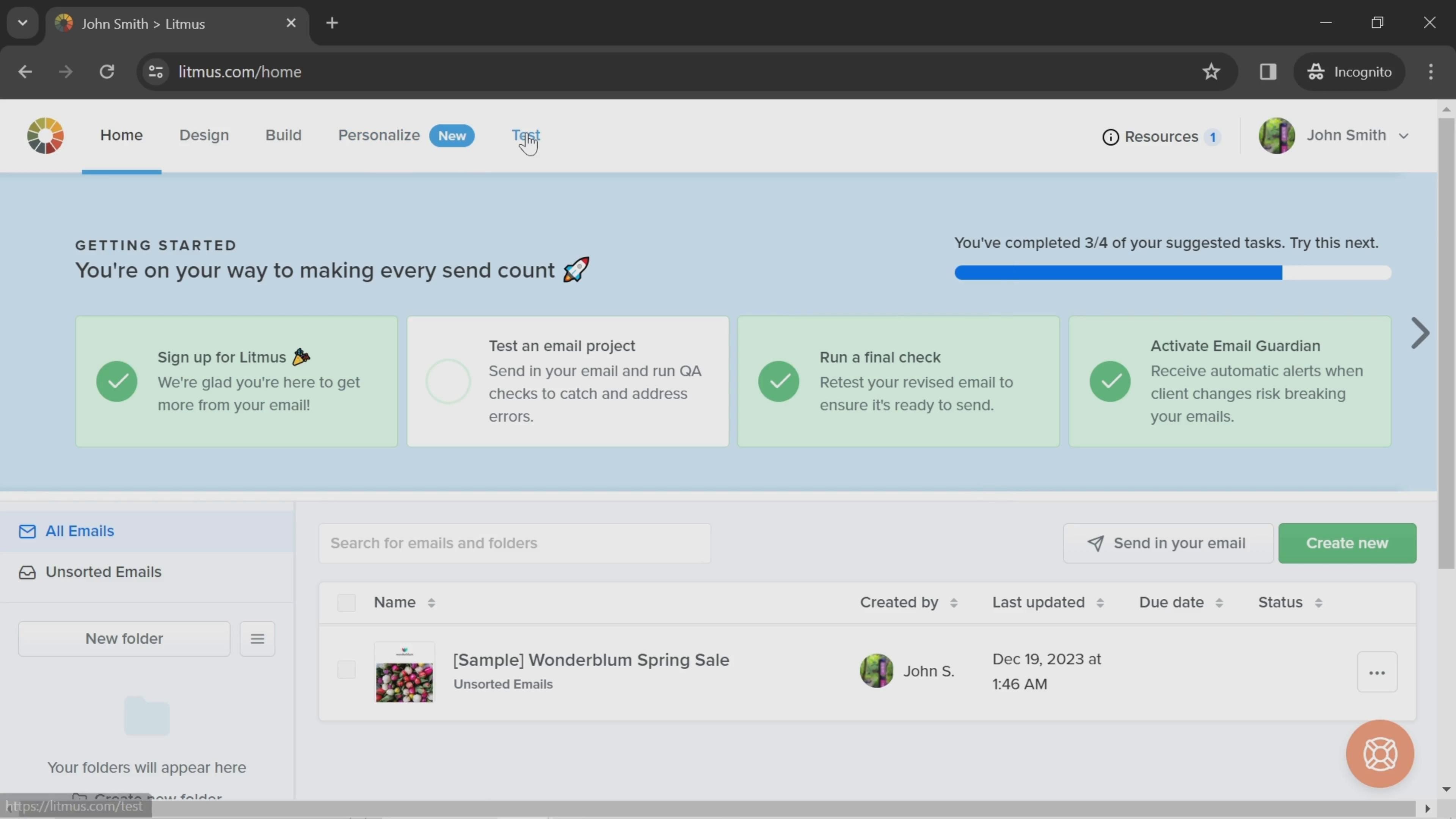Open browser side panel icon

[1268, 72]
